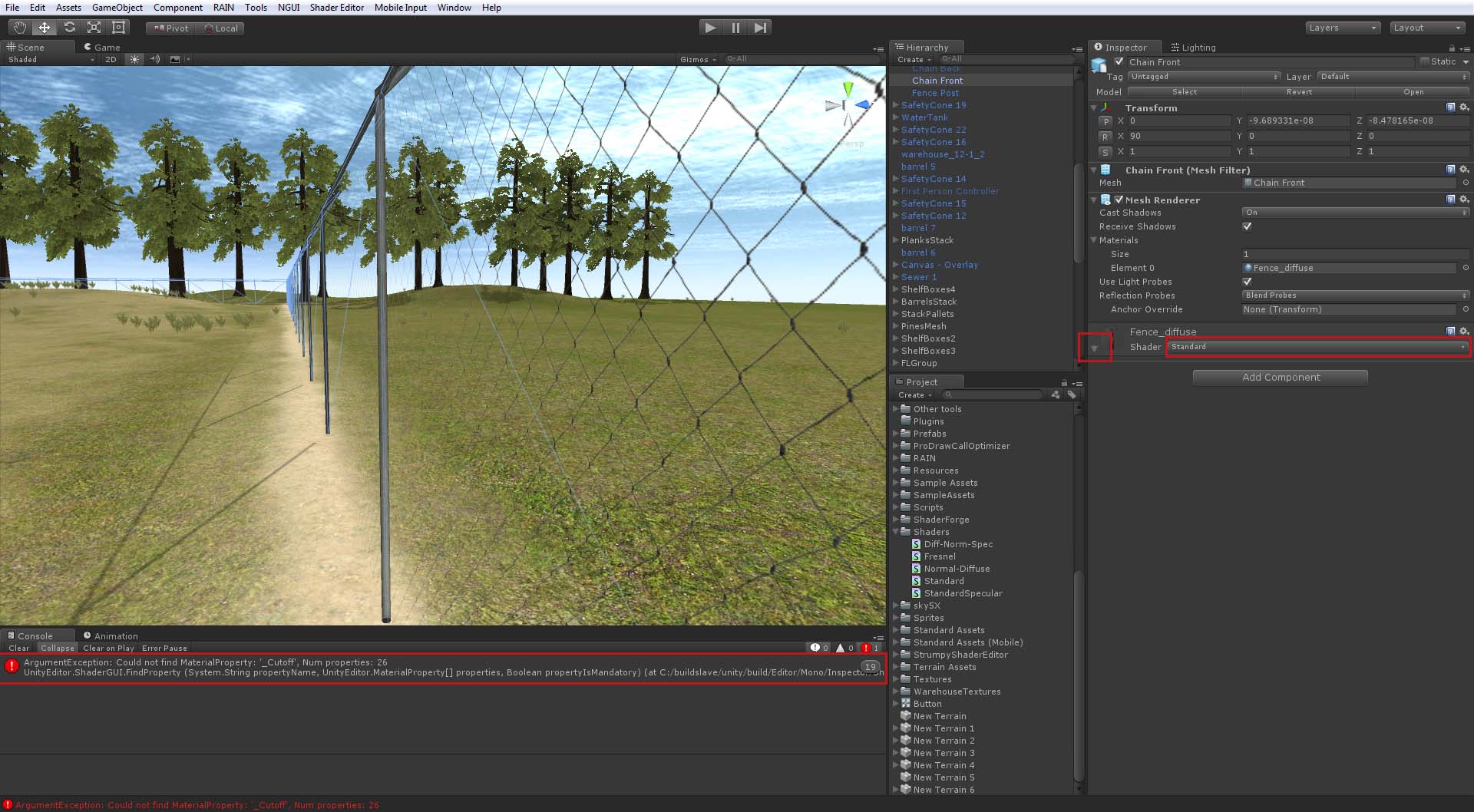Select the Rect transform tool
The image size is (1474, 812).
118,28
